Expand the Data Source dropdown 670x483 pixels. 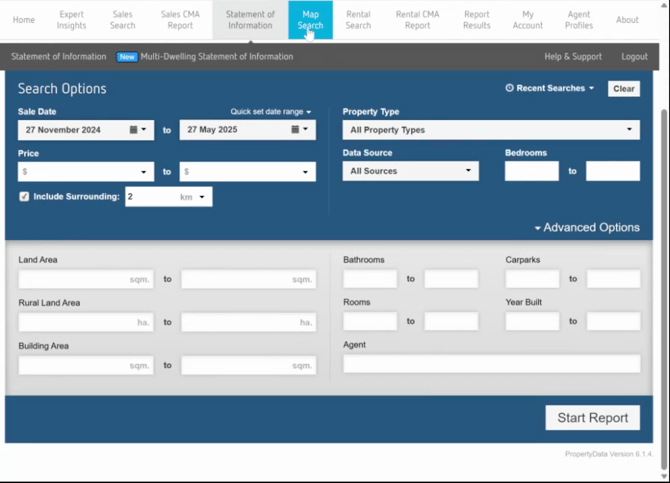tap(410, 171)
